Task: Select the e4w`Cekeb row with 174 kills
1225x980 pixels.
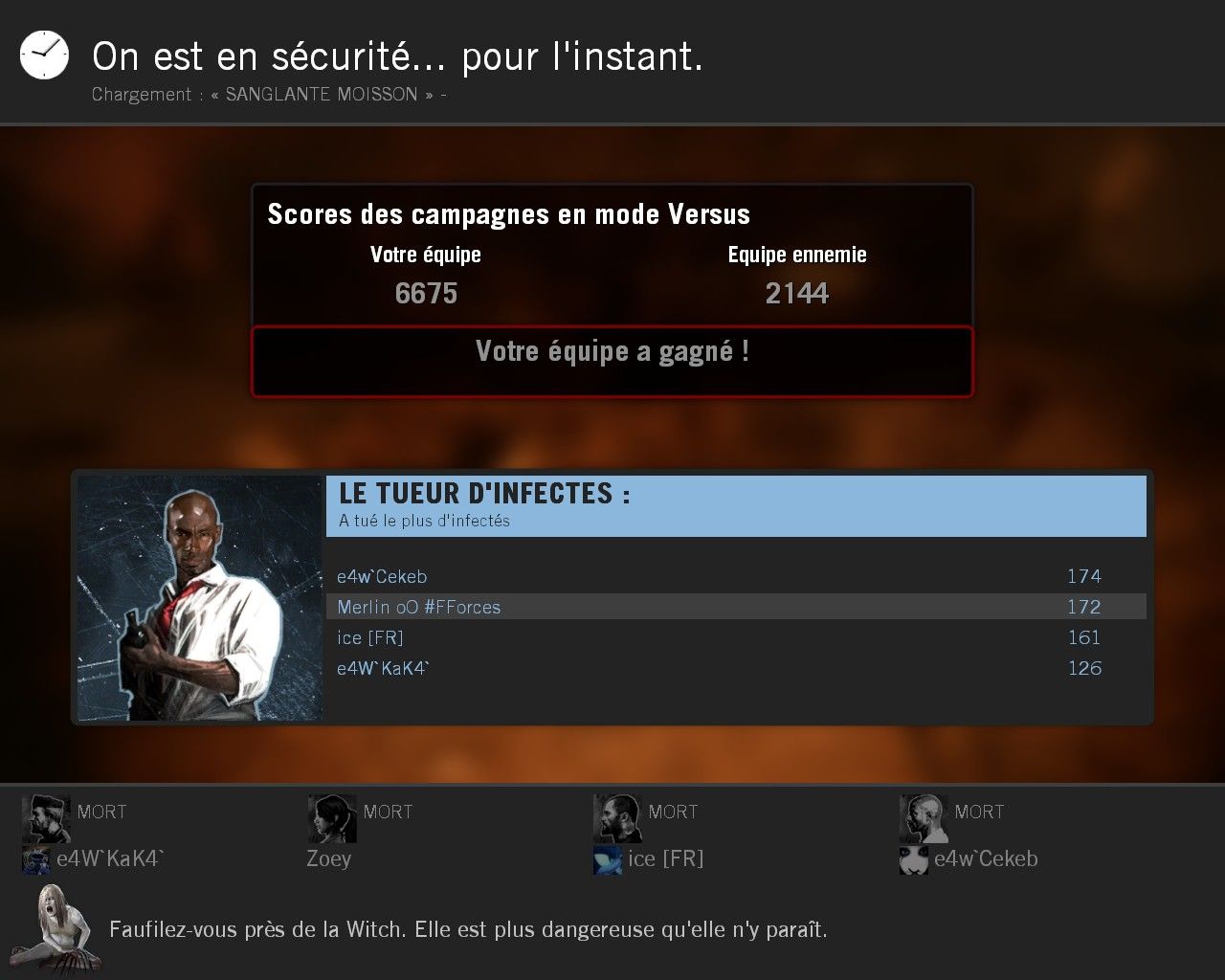Action: click(x=736, y=576)
